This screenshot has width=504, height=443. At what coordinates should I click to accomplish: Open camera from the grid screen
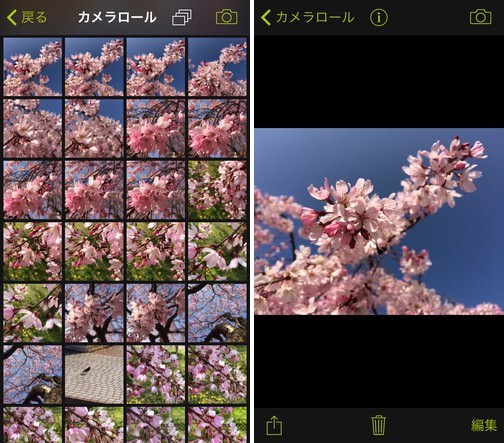point(227,17)
